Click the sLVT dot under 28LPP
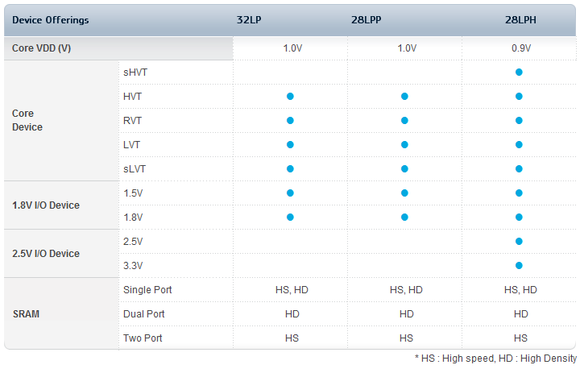 click(405, 169)
